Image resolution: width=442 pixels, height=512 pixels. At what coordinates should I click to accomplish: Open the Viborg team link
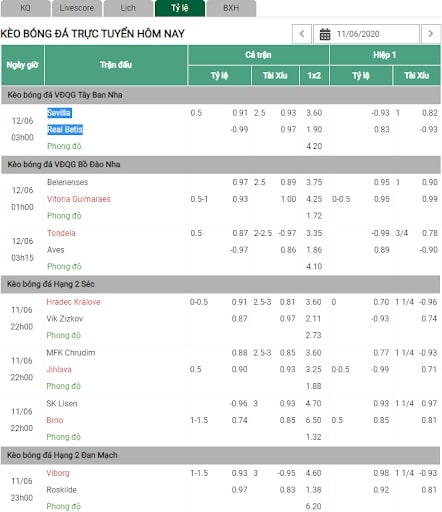[x=58, y=473]
